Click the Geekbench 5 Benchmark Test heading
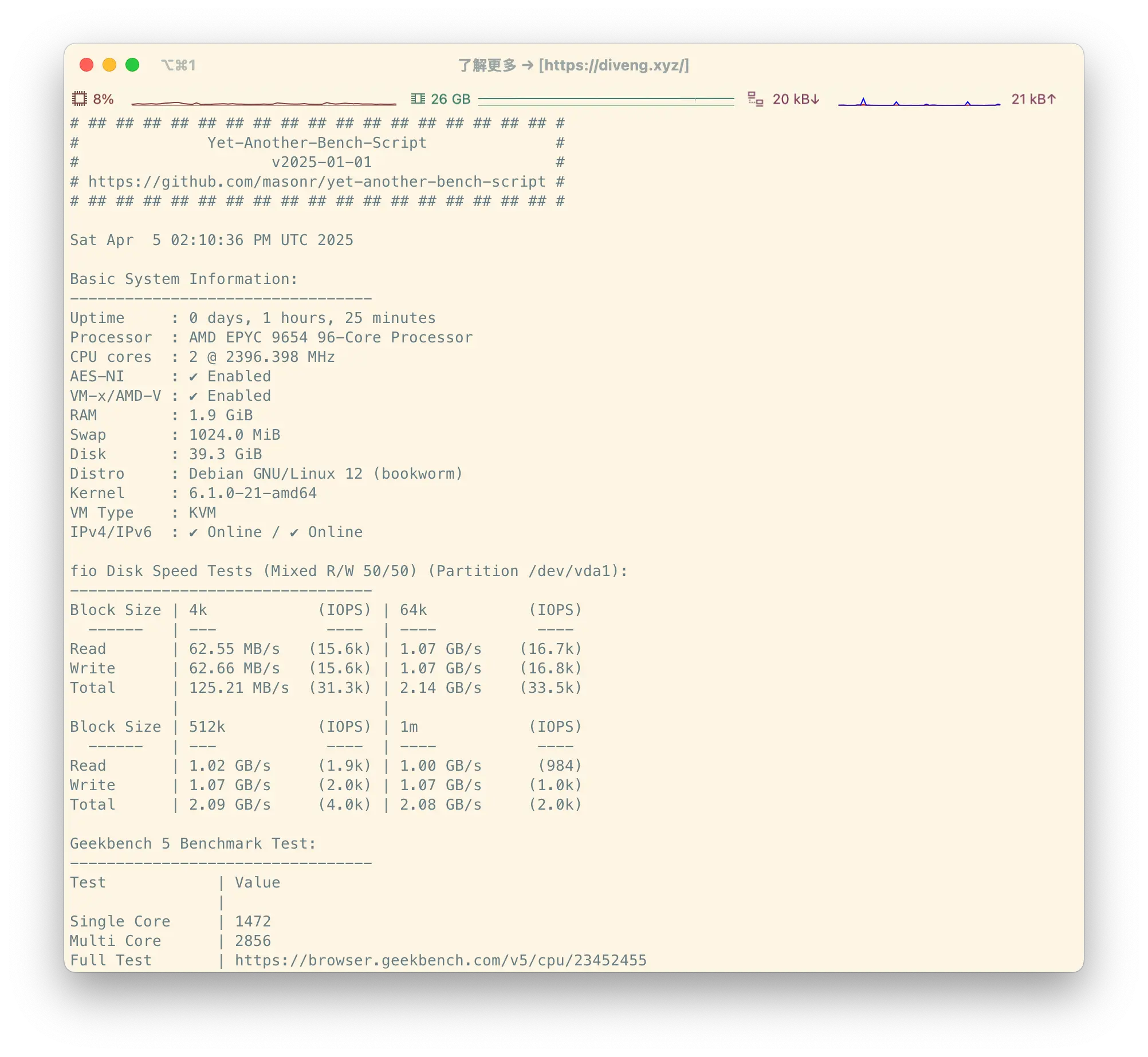The image size is (1148, 1057). point(193,843)
